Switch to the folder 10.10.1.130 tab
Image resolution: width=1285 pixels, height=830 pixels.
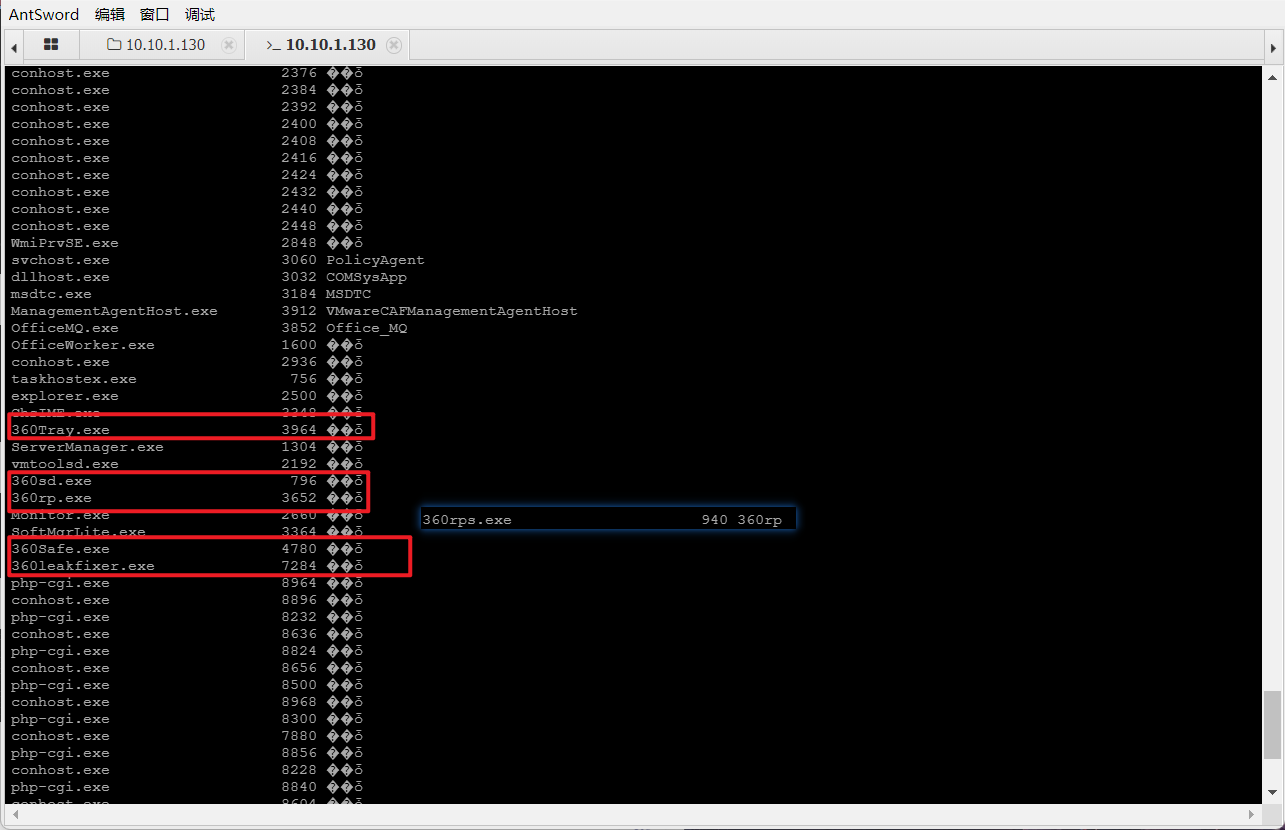click(156, 45)
